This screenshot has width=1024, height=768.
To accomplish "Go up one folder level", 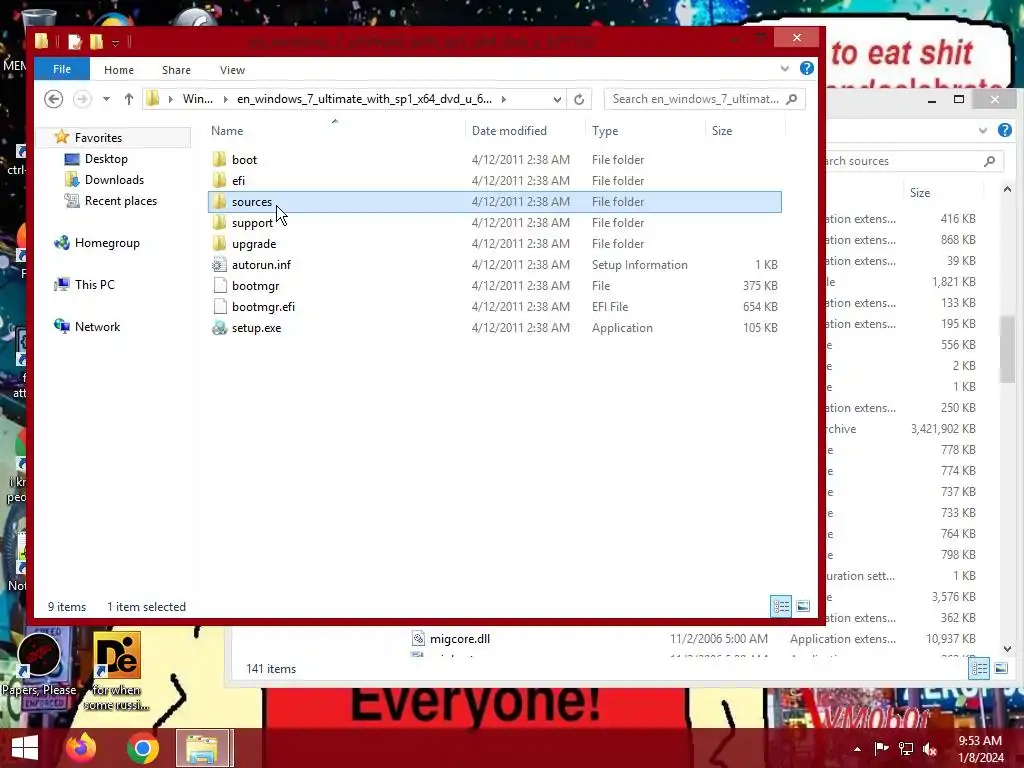I will click(129, 99).
